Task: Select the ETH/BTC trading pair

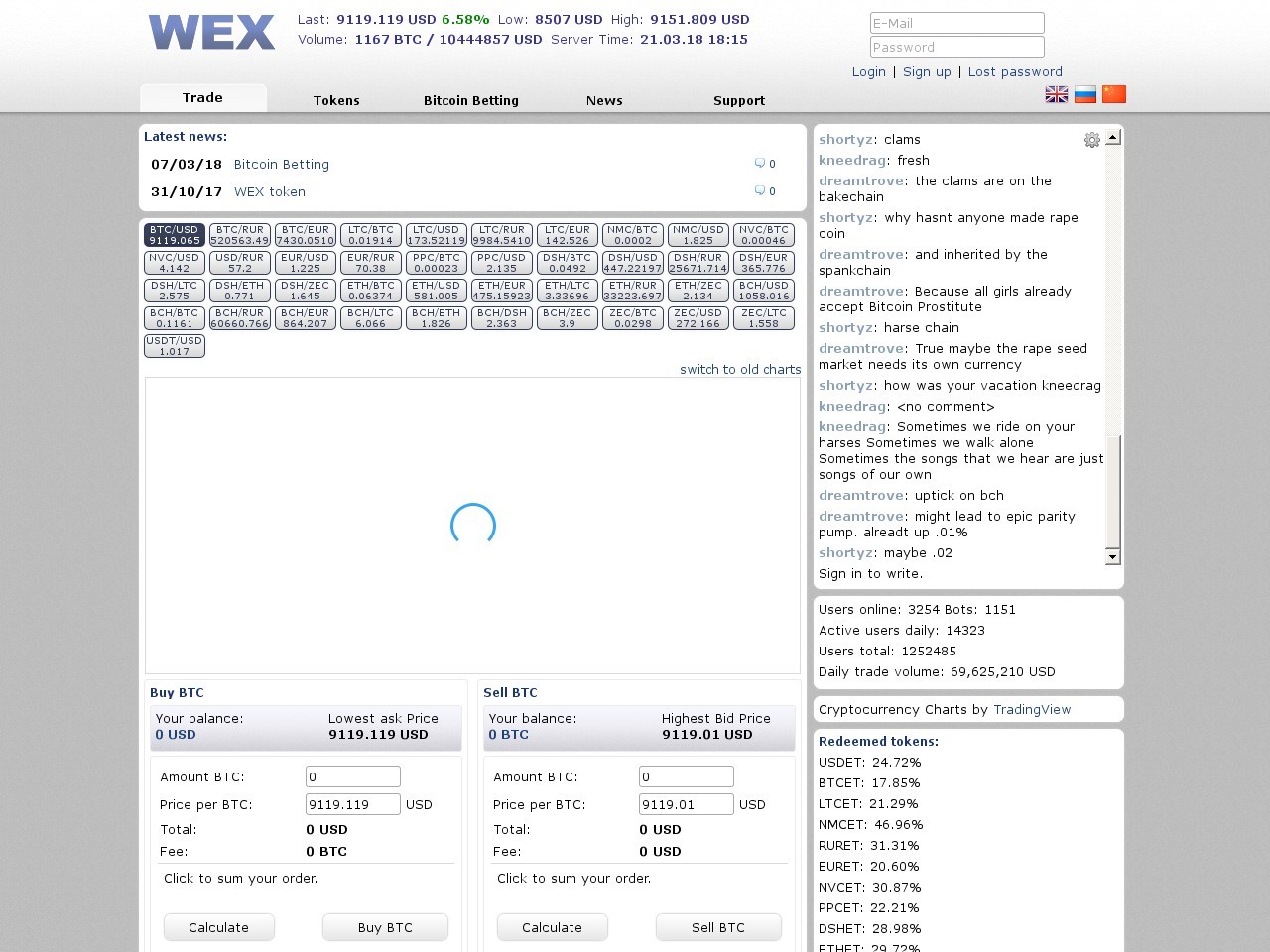Action: coord(370,291)
